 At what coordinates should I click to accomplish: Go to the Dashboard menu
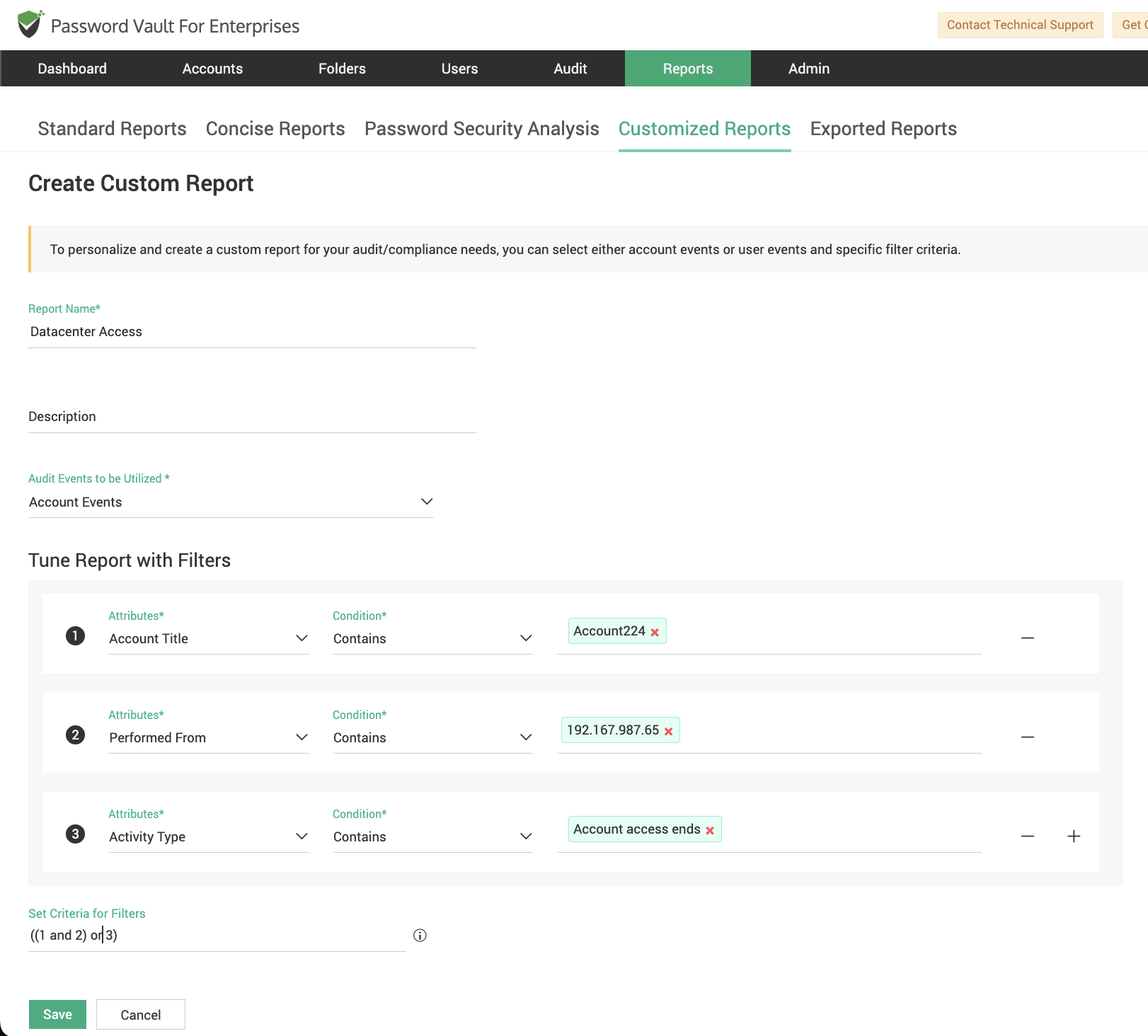click(72, 69)
